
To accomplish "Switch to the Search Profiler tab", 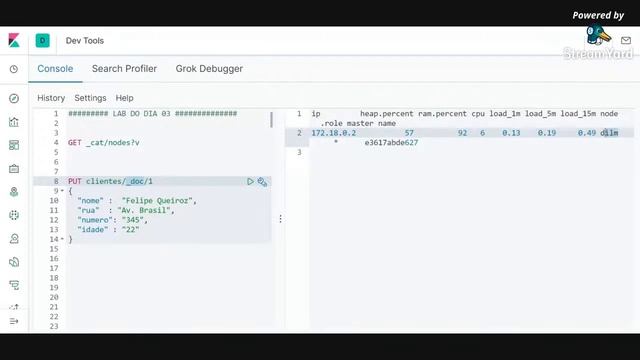I will coord(124,69).
